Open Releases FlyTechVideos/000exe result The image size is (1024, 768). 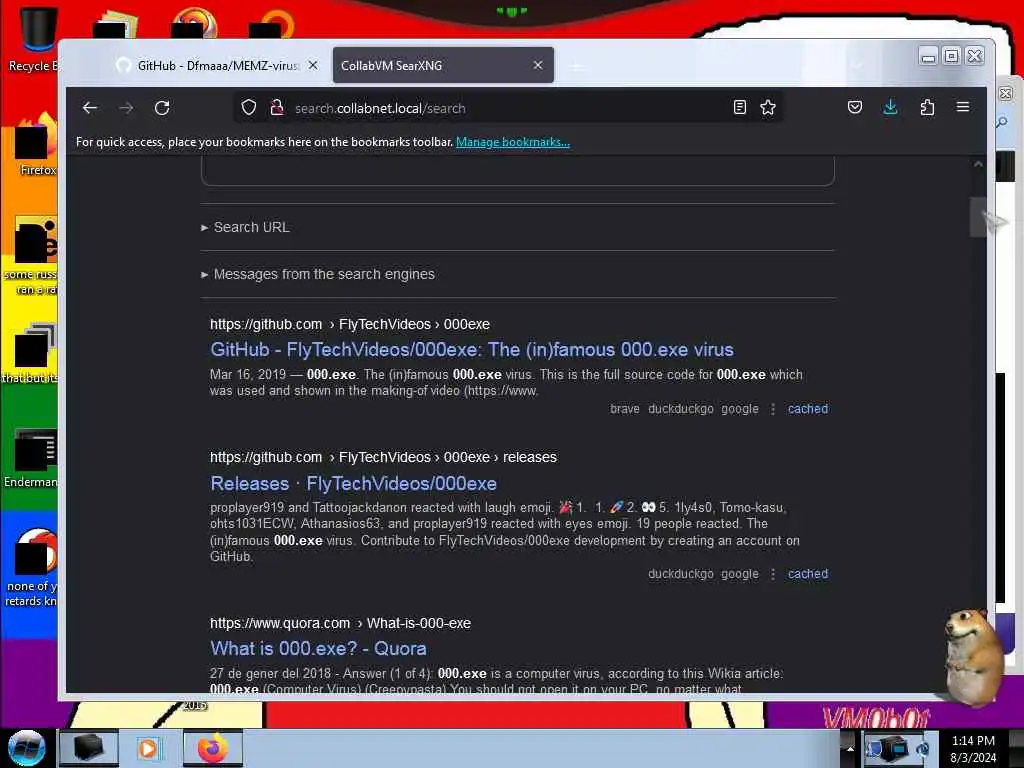pyautogui.click(x=353, y=483)
